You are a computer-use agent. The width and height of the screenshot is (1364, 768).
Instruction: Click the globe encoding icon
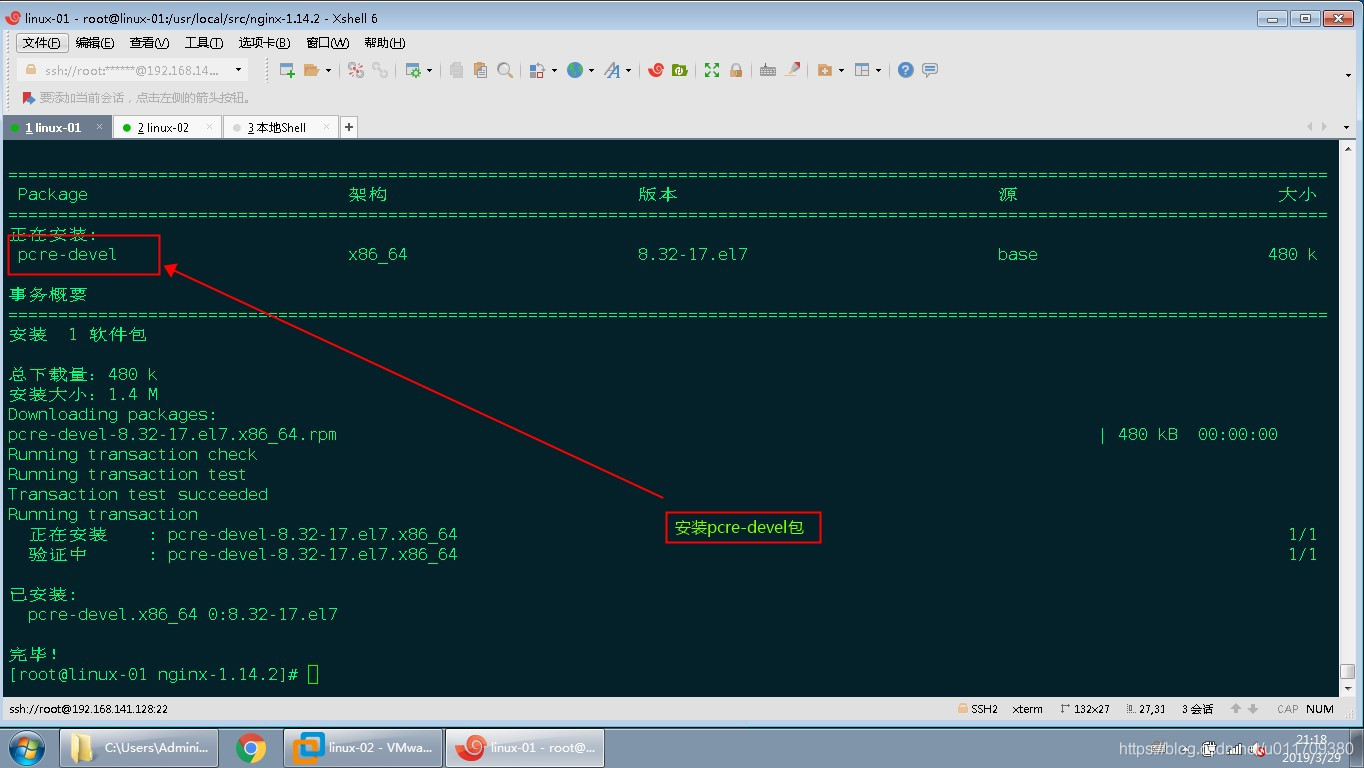click(x=575, y=70)
